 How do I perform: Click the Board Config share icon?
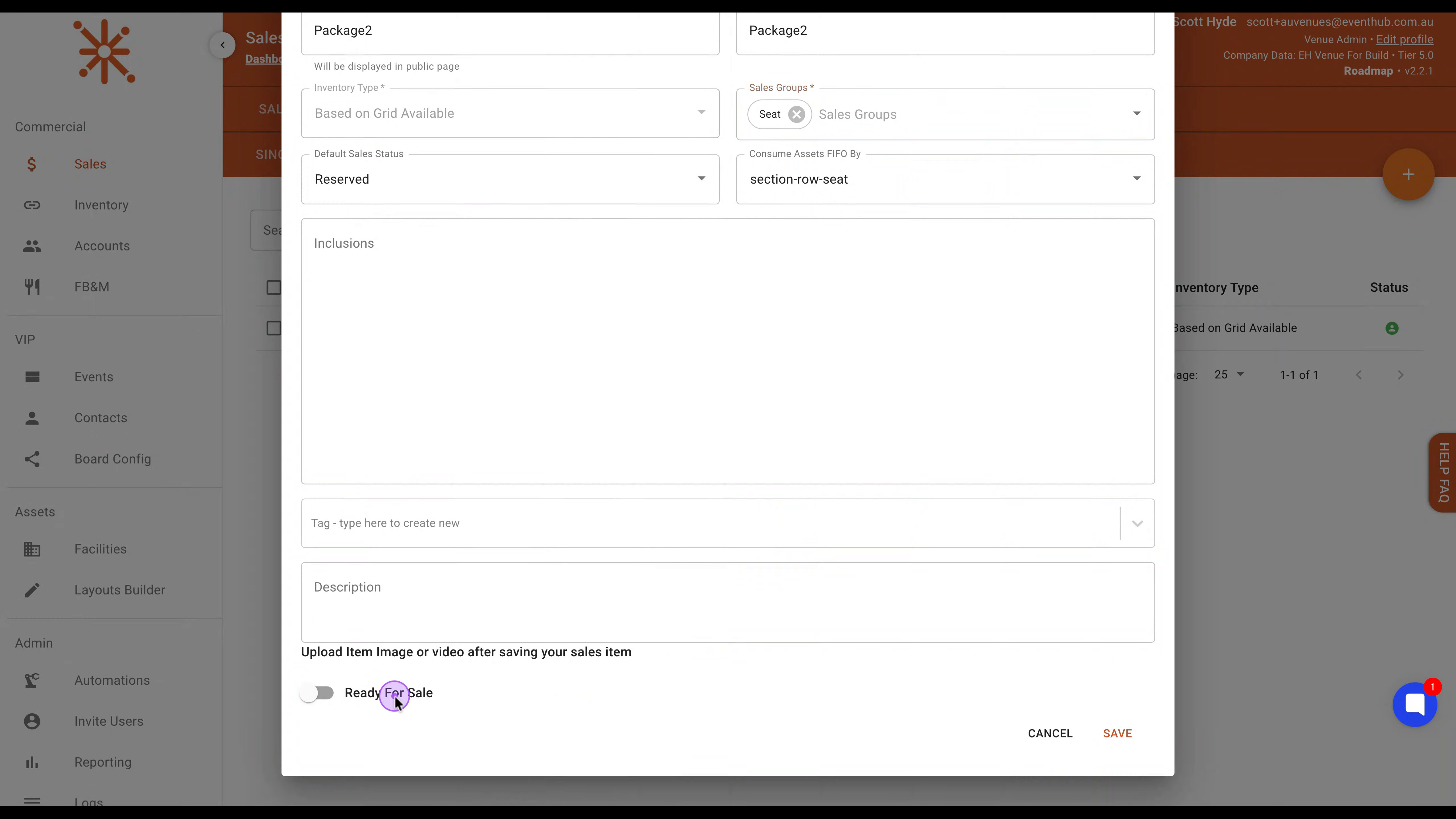click(32, 459)
